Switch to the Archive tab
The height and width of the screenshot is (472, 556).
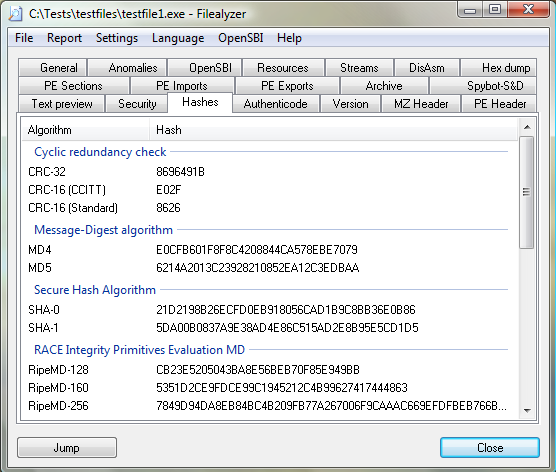[384, 86]
